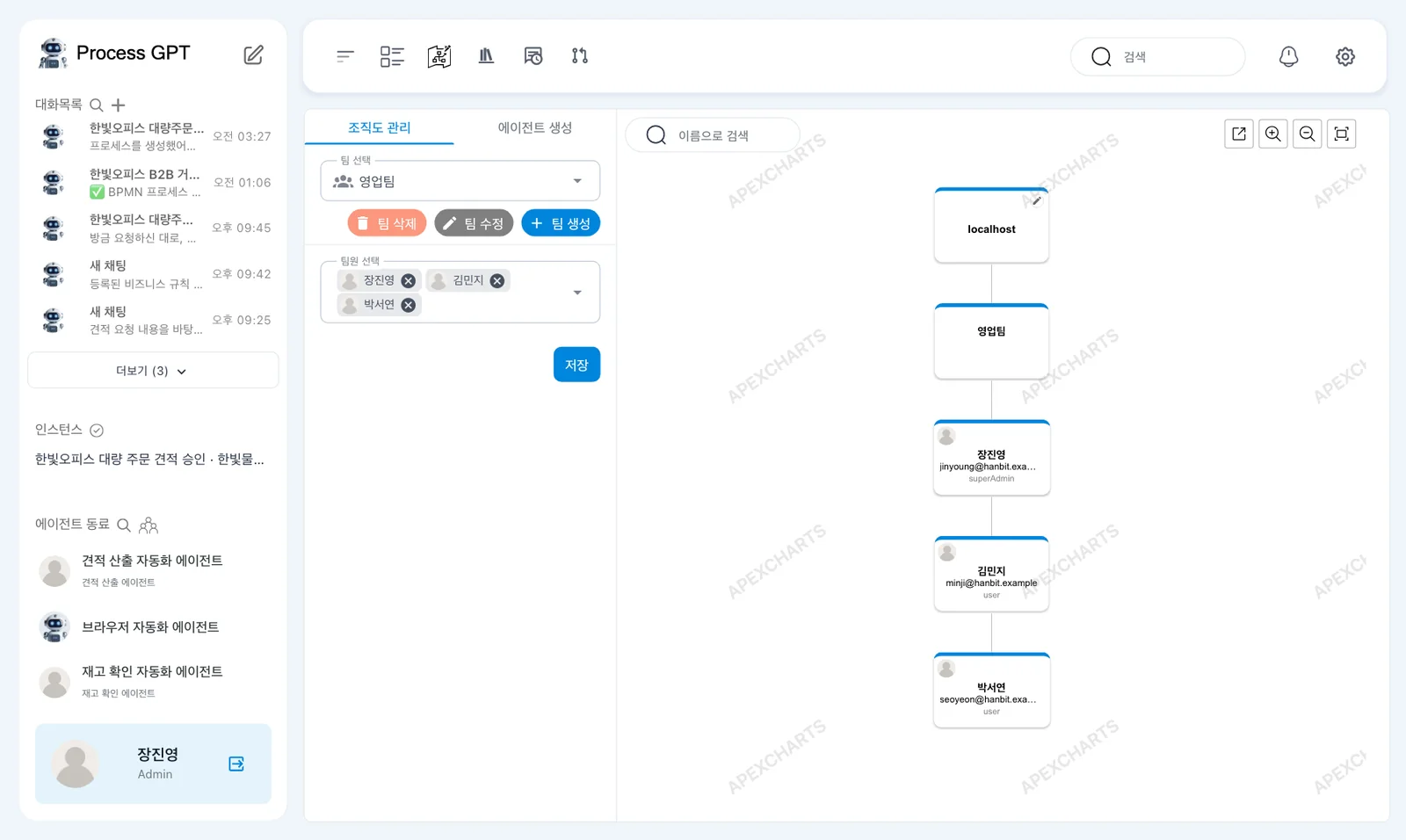Zoom in on the organization chart
The height and width of the screenshot is (840, 1406).
point(1273,134)
